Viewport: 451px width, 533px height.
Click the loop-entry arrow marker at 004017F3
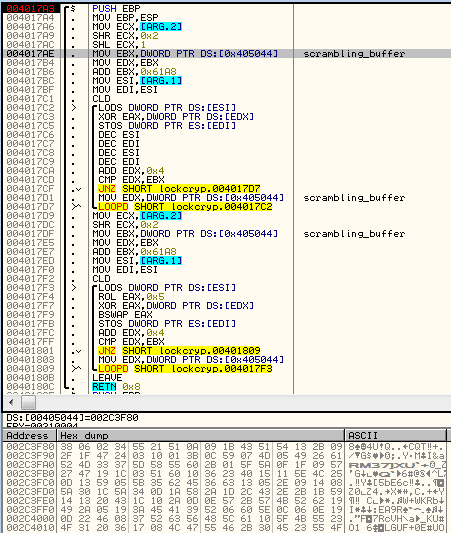[x=74, y=288]
